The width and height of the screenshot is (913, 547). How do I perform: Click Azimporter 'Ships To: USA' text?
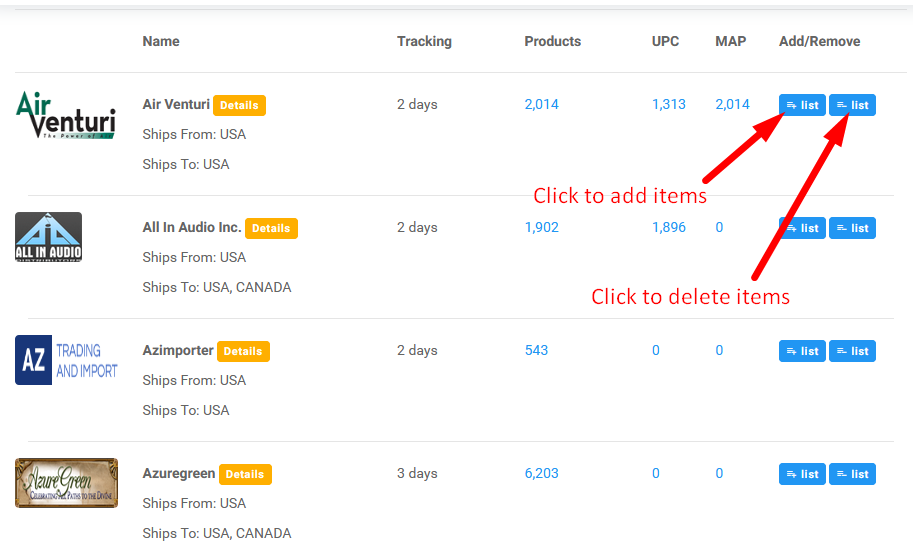[x=186, y=410]
